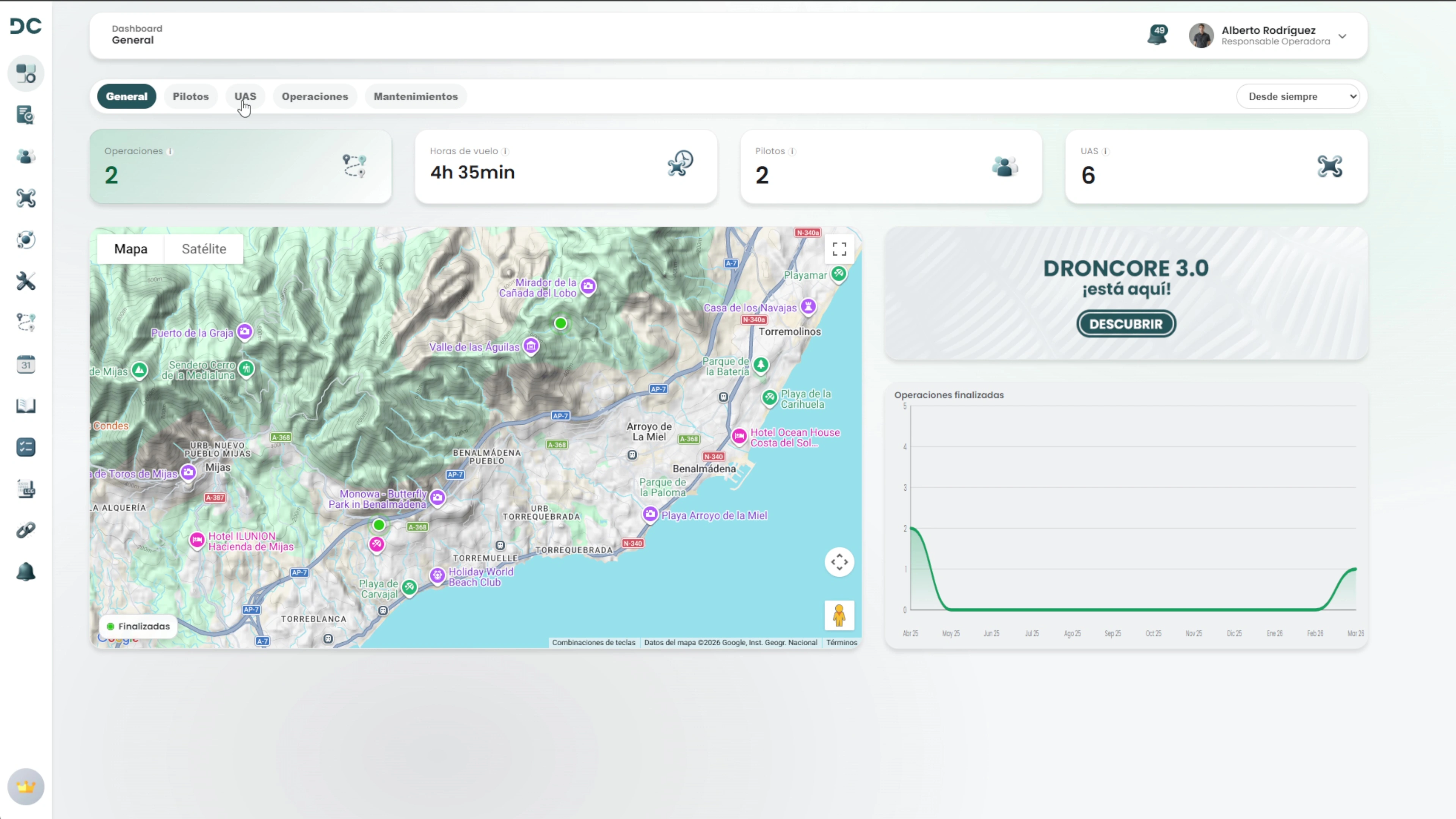
Task: Click the Torremolinos label on the map
Action: click(789, 332)
